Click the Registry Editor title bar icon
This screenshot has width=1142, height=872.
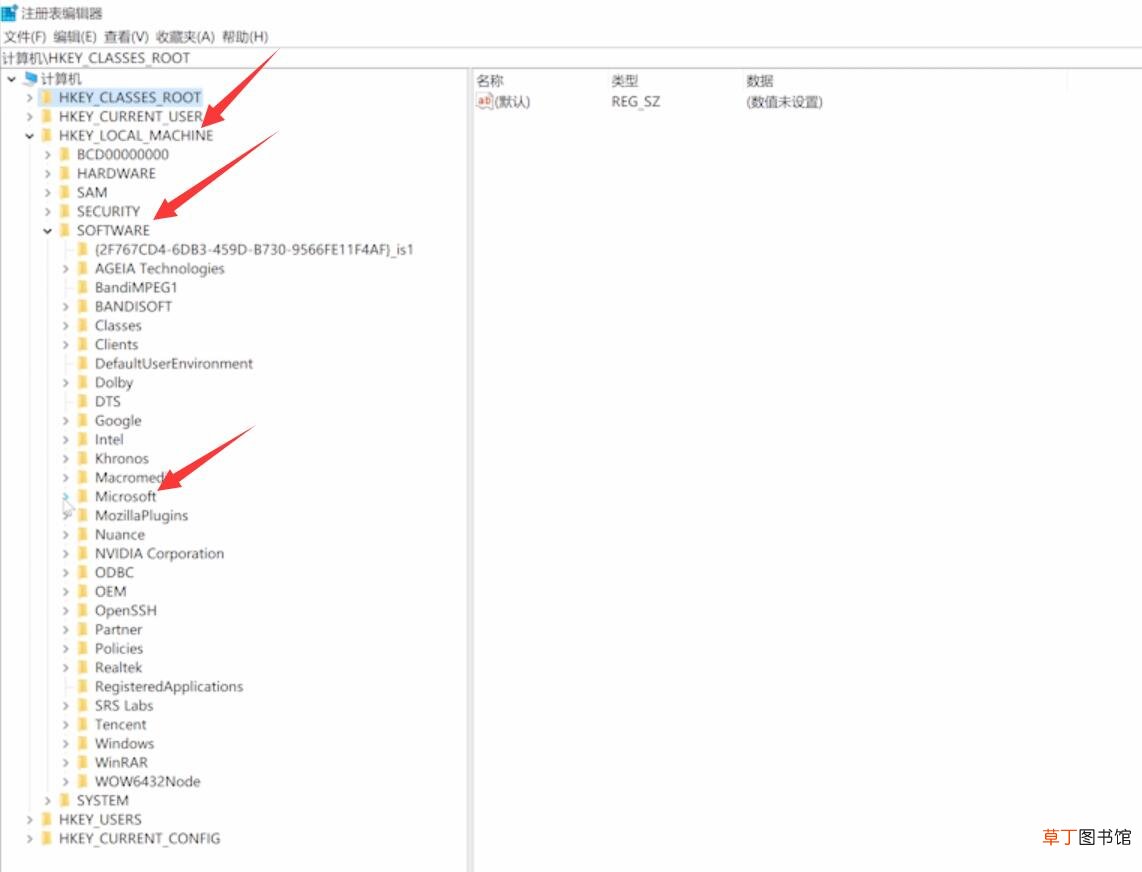(x=9, y=12)
